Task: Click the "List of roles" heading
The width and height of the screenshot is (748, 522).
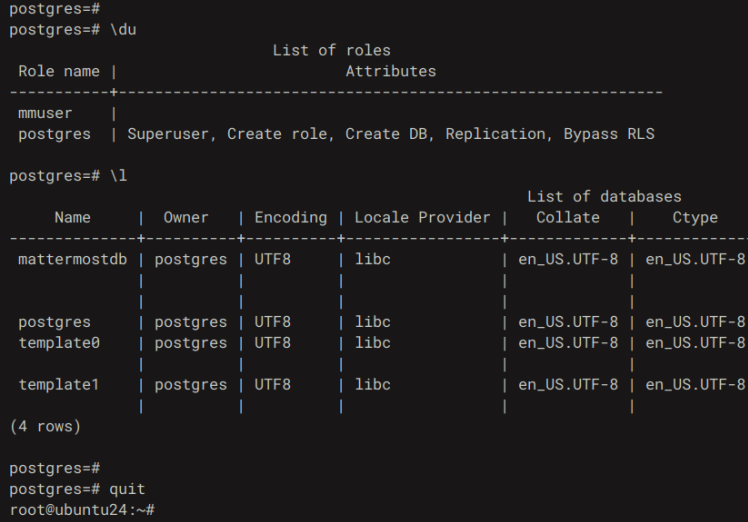Action: [332, 51]
